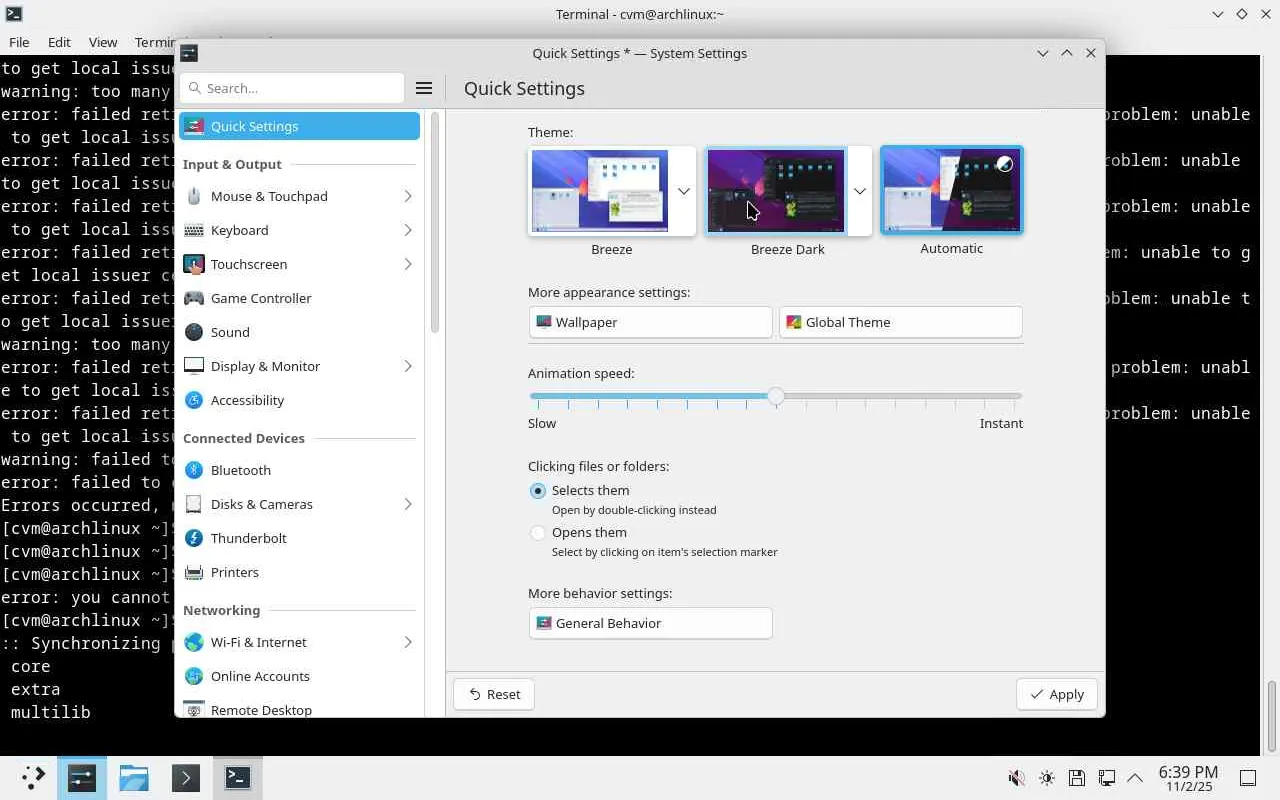Click the Reset button
This screenshot has width=1280, height=800.
coord(494,694)
